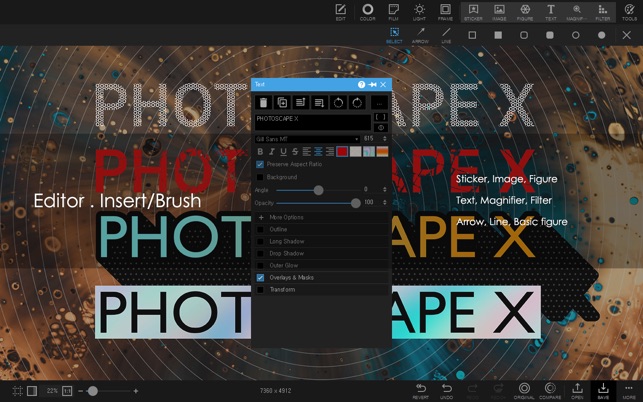The width and height of the screenshot is (643, 402).
Task: Pick the filled square shape
Action: pos(498,35)
